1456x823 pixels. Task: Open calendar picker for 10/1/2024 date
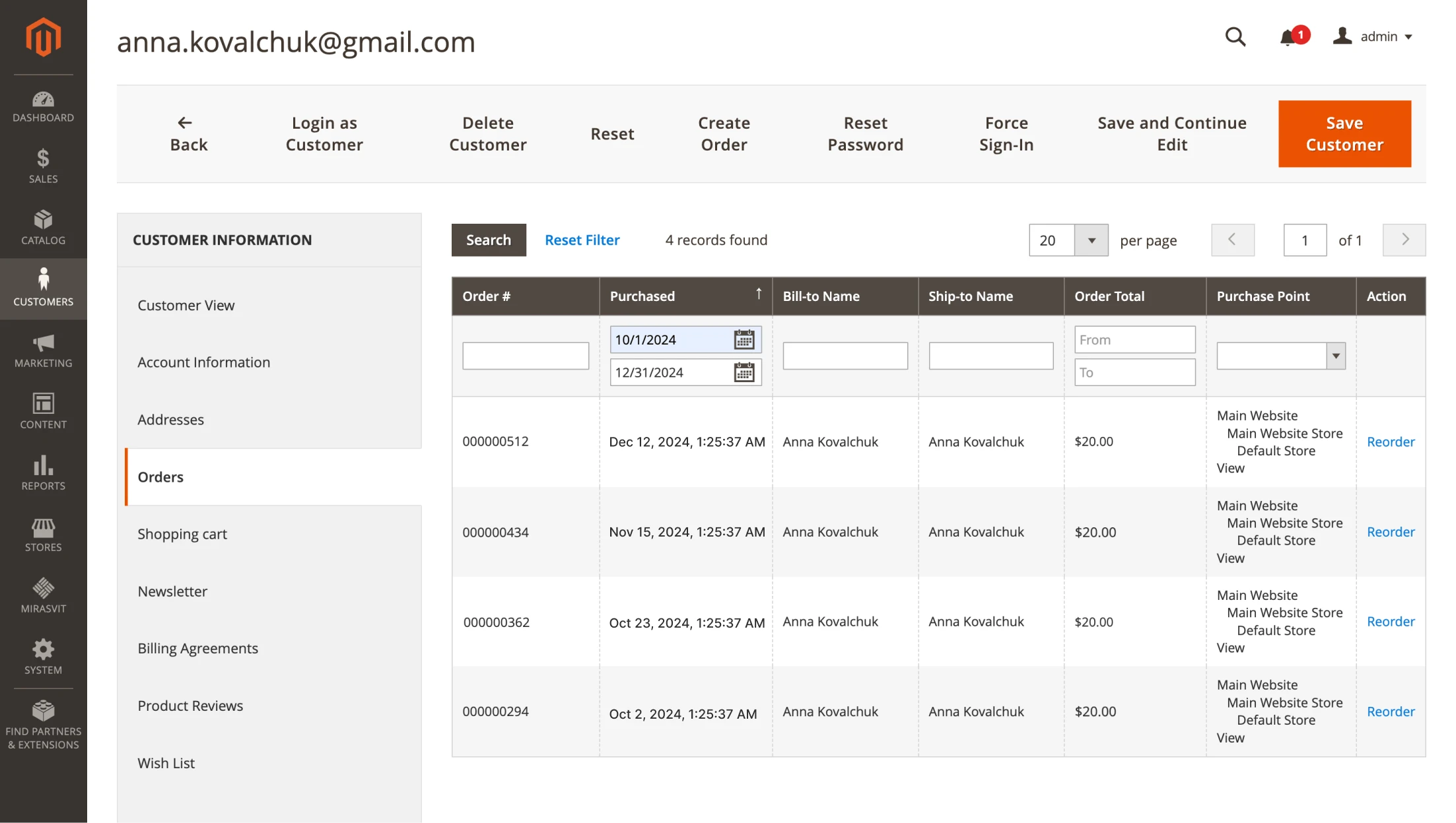(744, 340)
